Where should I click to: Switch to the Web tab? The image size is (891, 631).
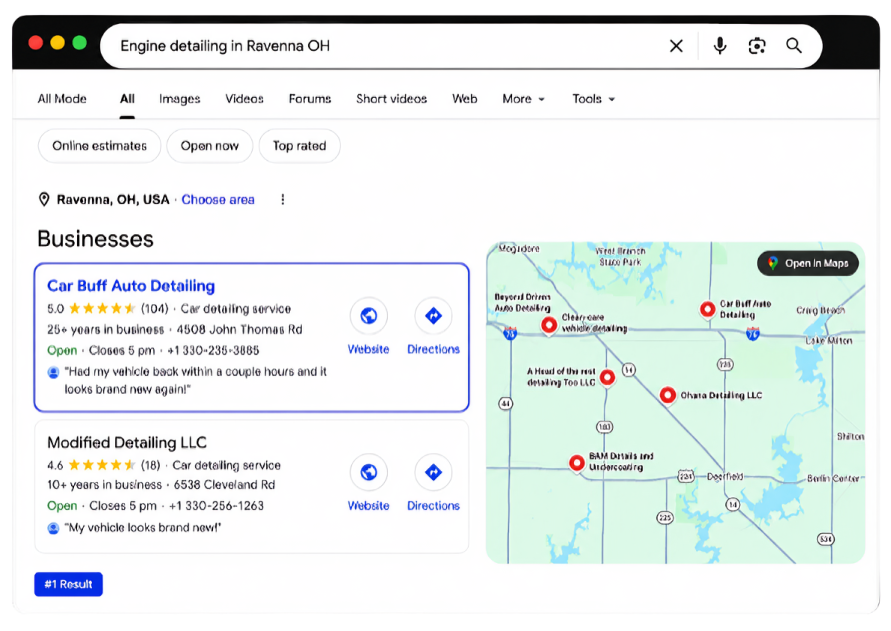click(464, 99)
